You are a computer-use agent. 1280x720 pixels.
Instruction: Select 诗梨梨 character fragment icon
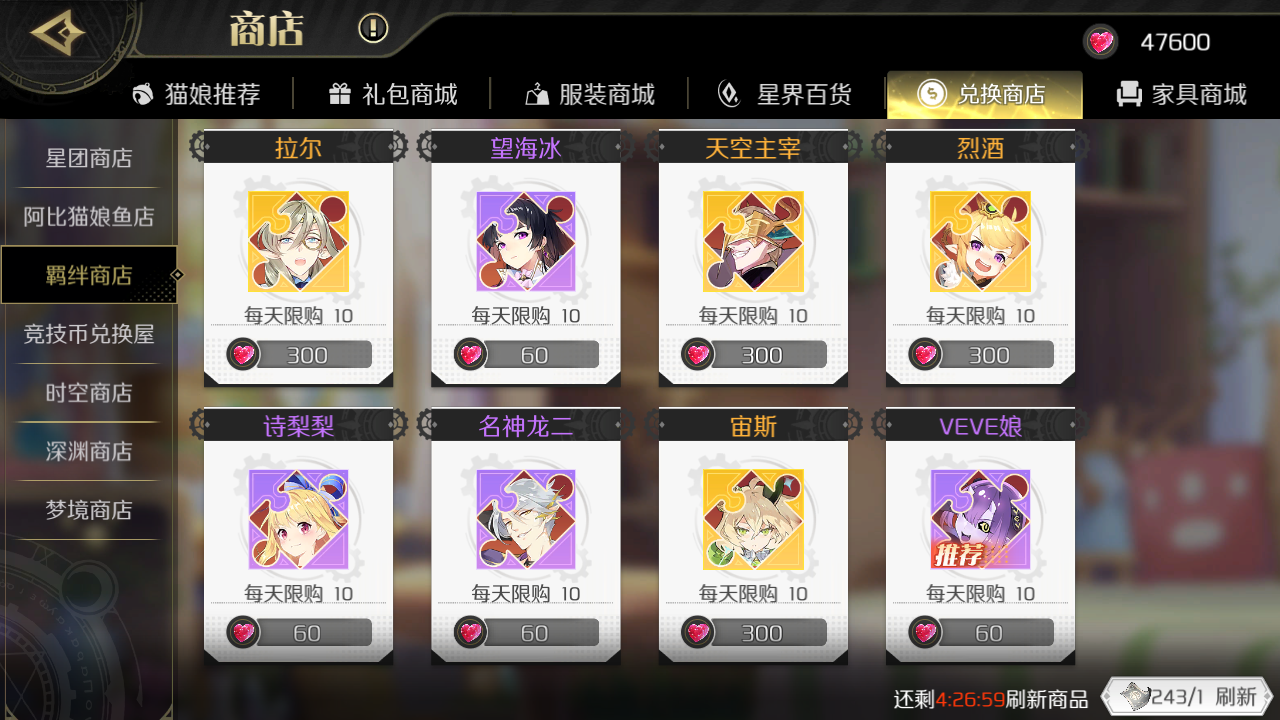[298, 520]
